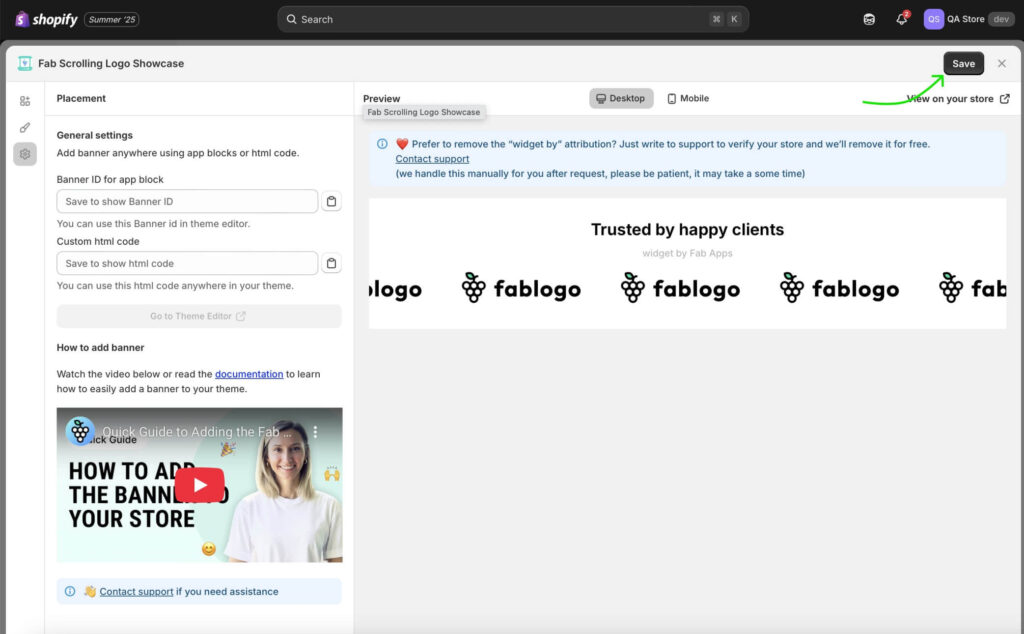The image size is (1024, 634).
Task: Click the info icon beside the wave emoji
Action: 70,591
